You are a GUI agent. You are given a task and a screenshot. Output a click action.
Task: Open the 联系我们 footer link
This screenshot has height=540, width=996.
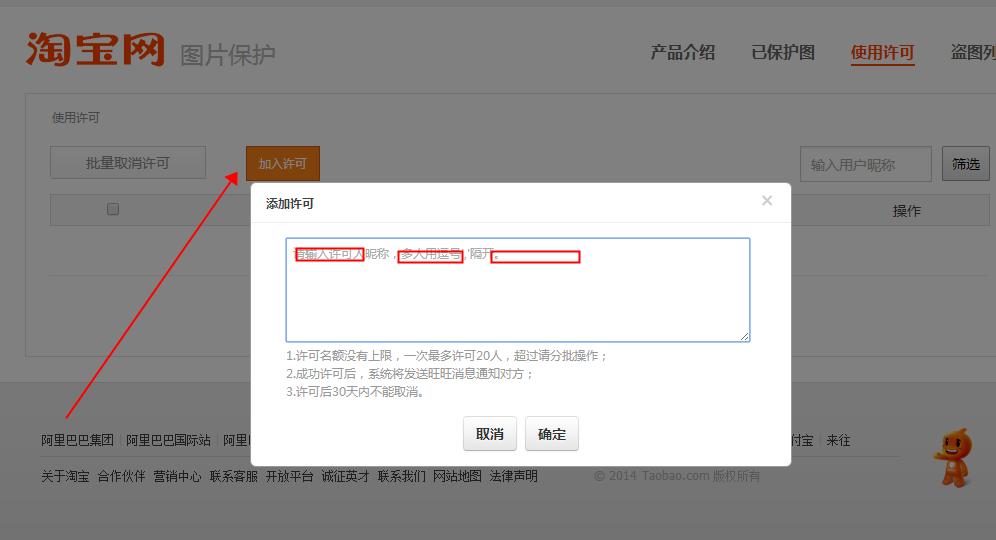(401, 476)
